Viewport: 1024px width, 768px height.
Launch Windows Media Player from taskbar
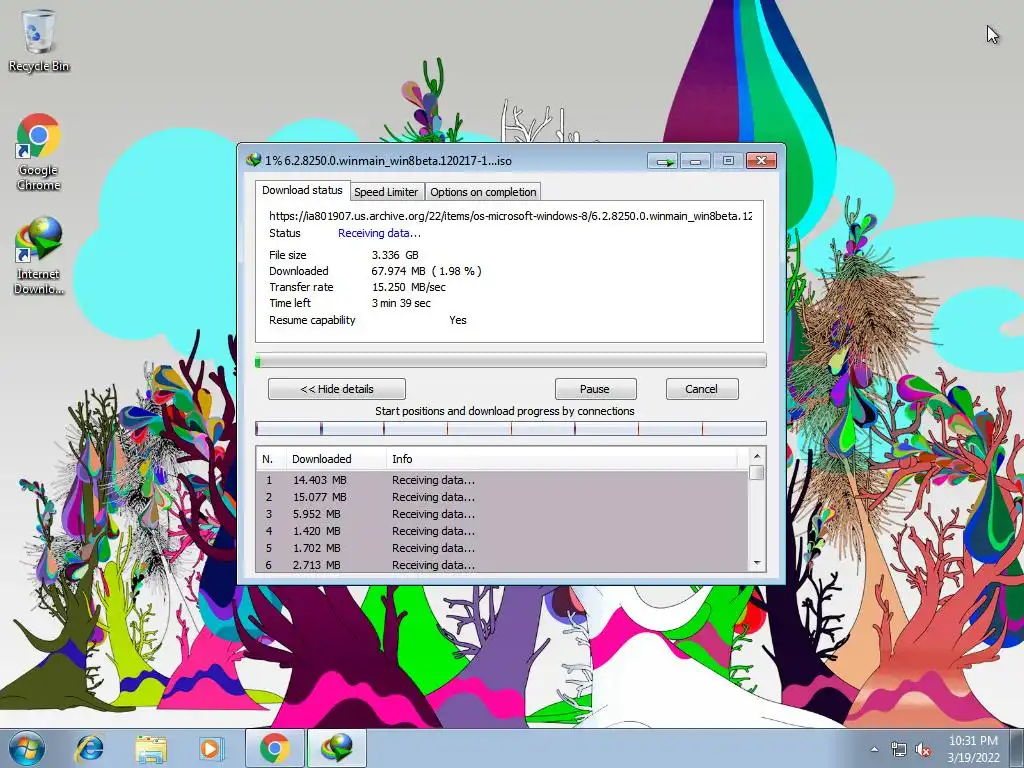pos(210,748)
